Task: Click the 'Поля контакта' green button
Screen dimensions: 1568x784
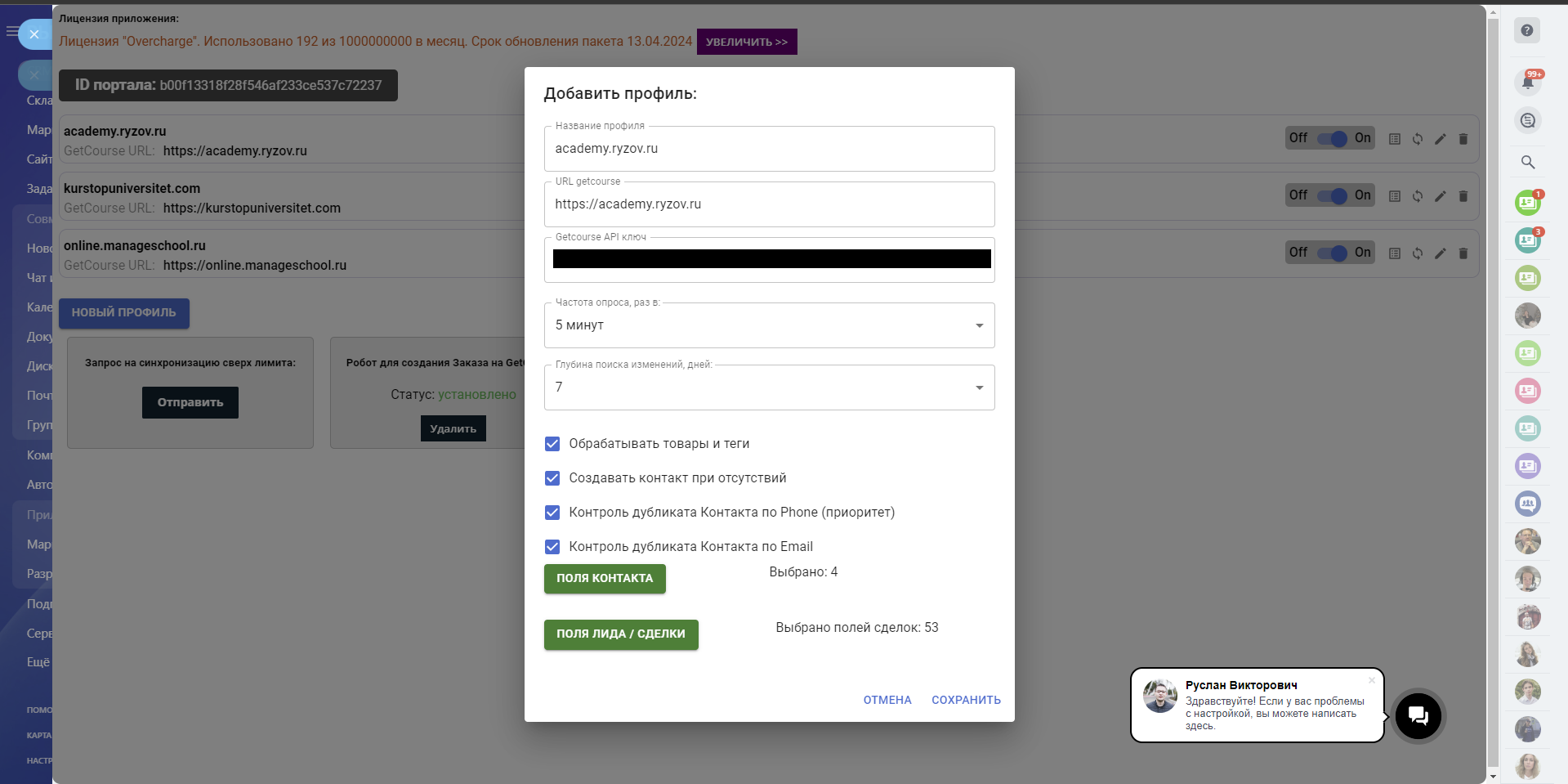Action: pos(605,579)
